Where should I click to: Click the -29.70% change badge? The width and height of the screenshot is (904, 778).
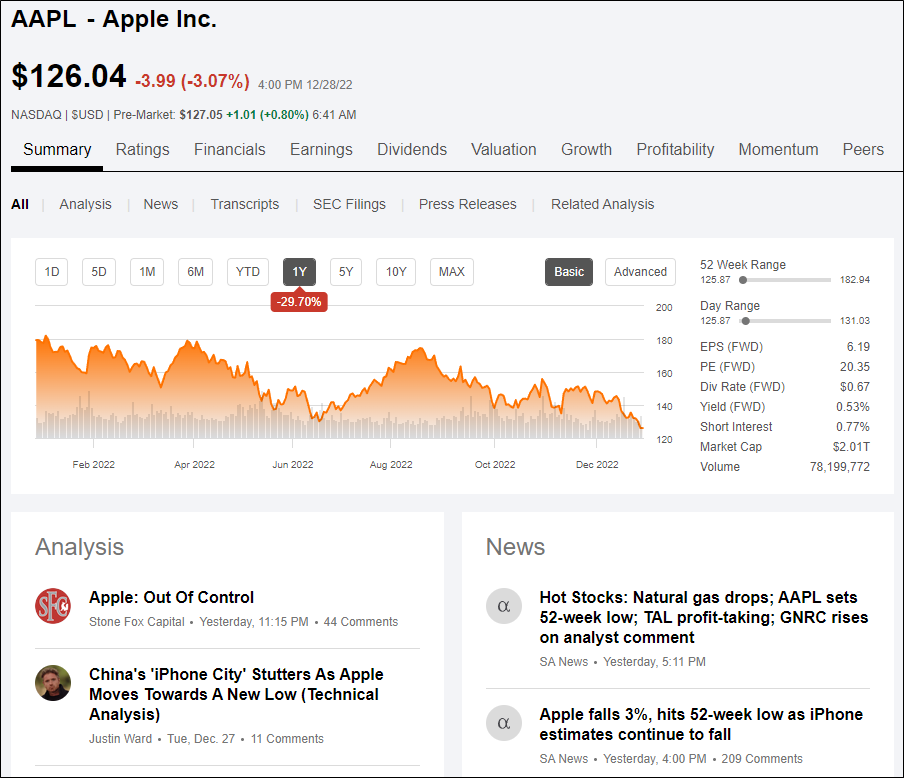pyautogui.click(x=299, y=302)
